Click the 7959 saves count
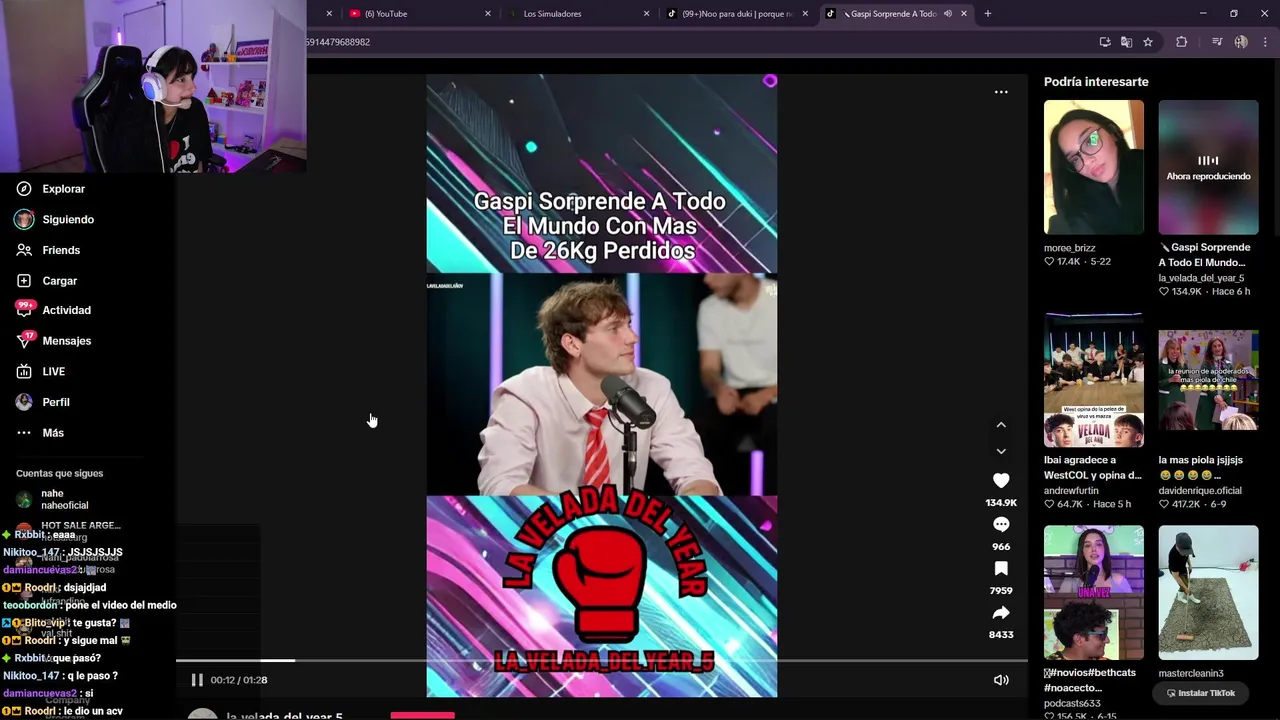Viewport: 1280px width, 720px height. pyautogui.click(x=1001, y=591)
